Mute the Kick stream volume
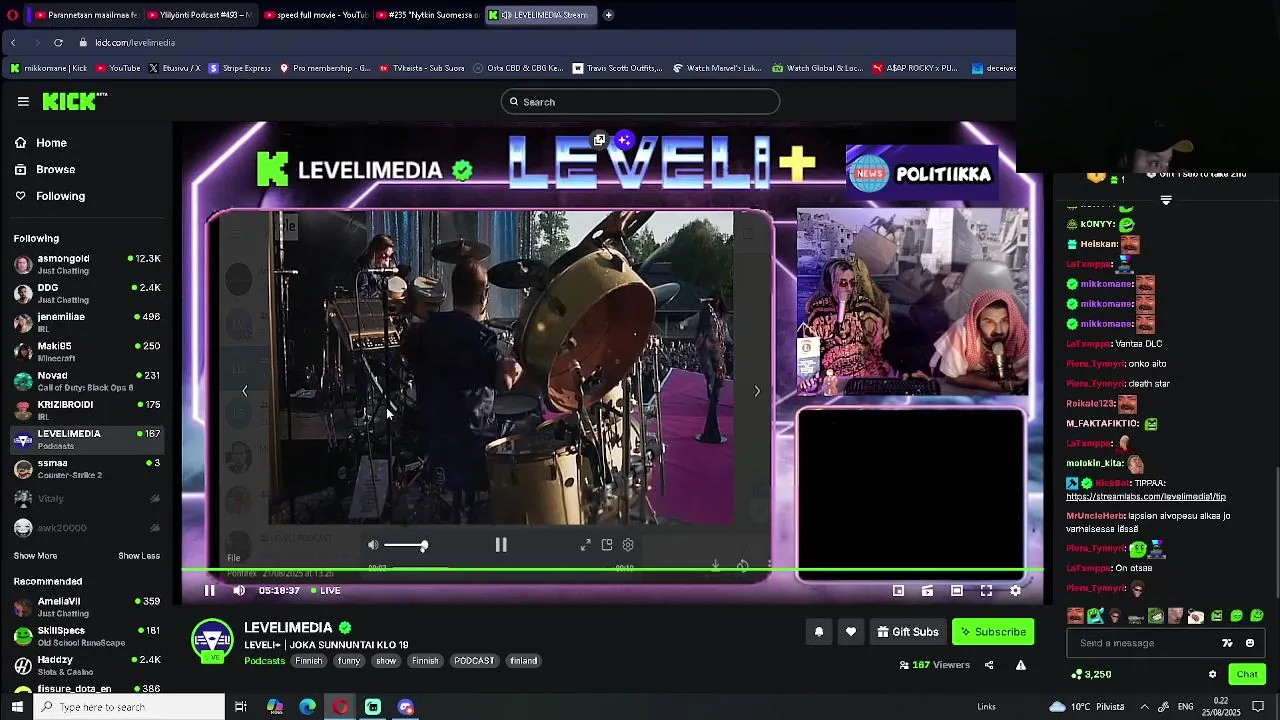1280x720 pixels. tap(239, 591)
